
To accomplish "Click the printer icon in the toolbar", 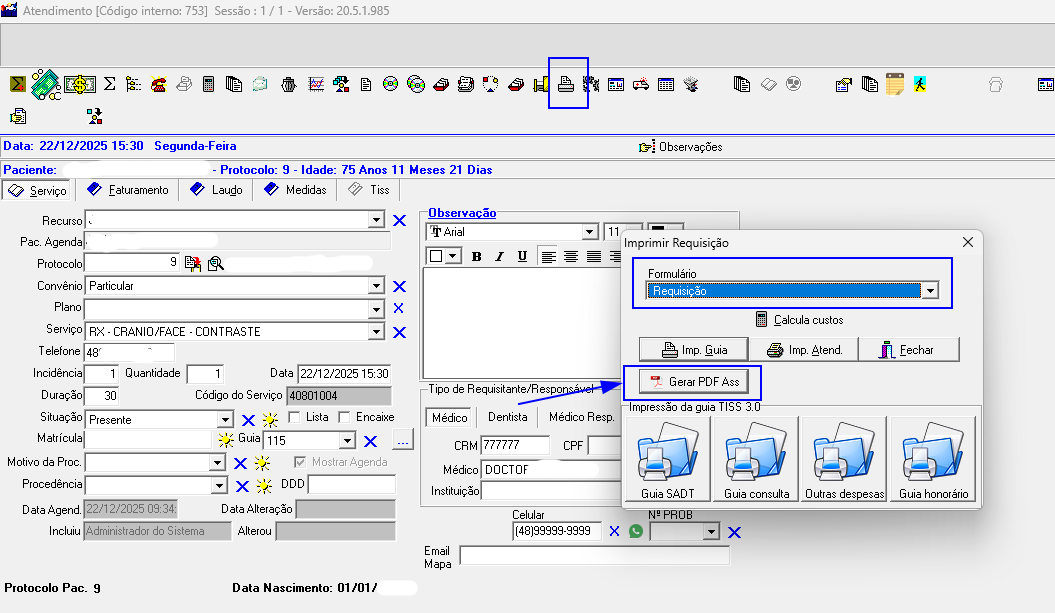I will 567,84.
